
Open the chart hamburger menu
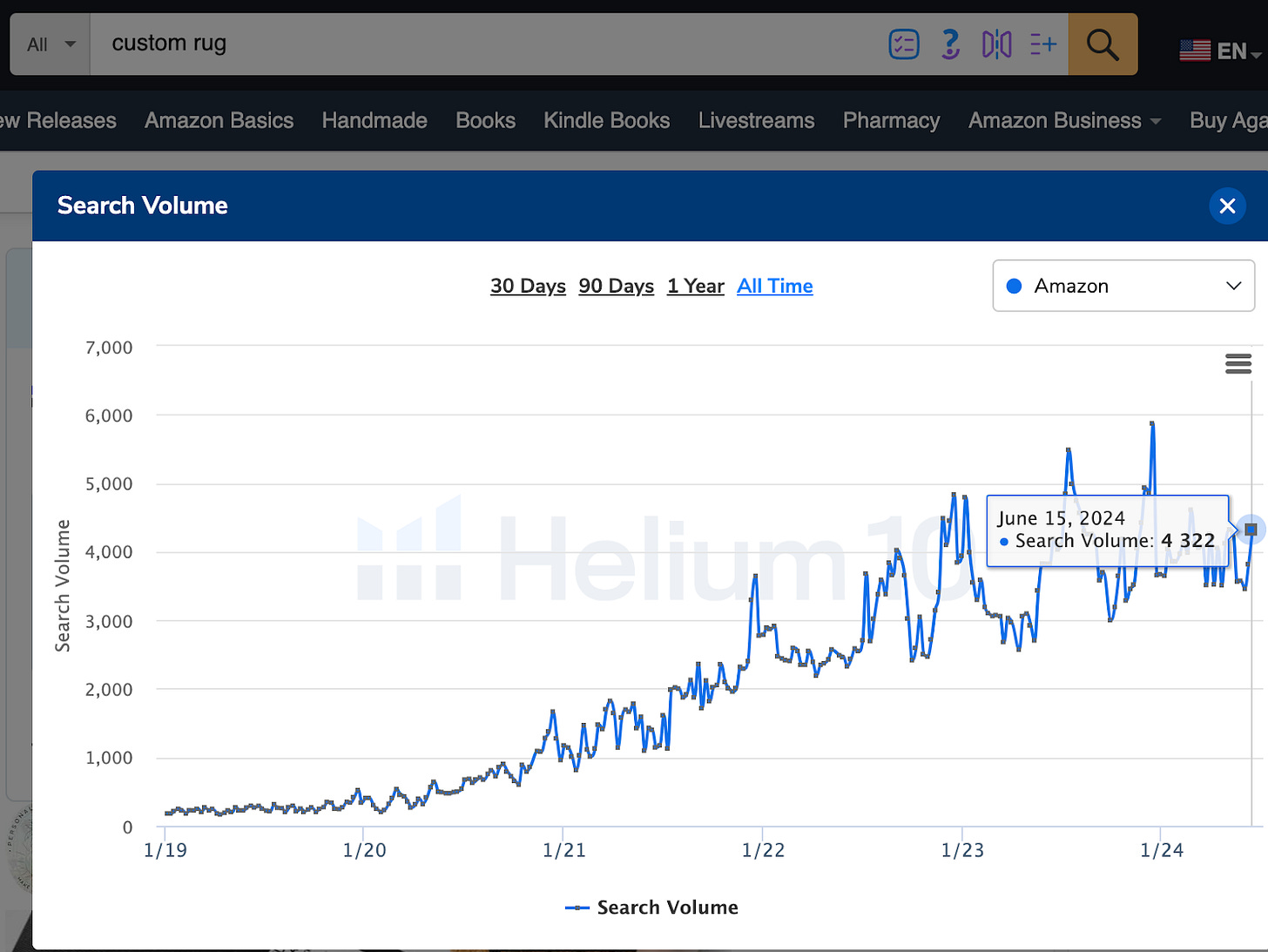[1238, 363]
